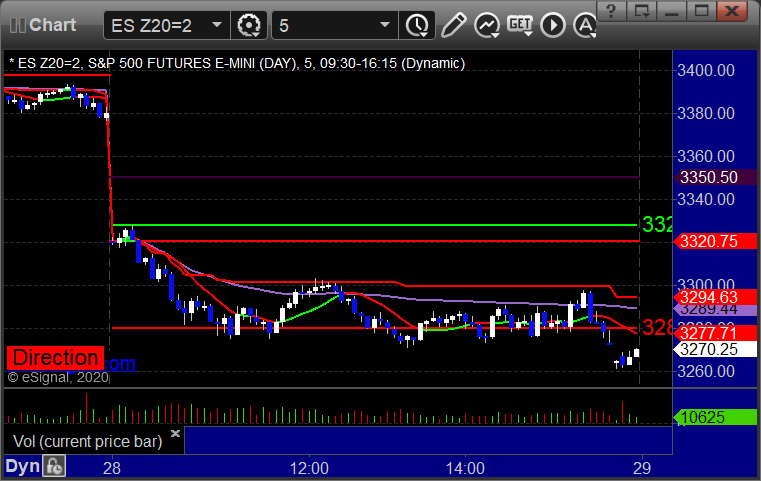Open the time template clock icon
Image resolution: width=761 pixels, height=481 pixels.
pos(417,25)
